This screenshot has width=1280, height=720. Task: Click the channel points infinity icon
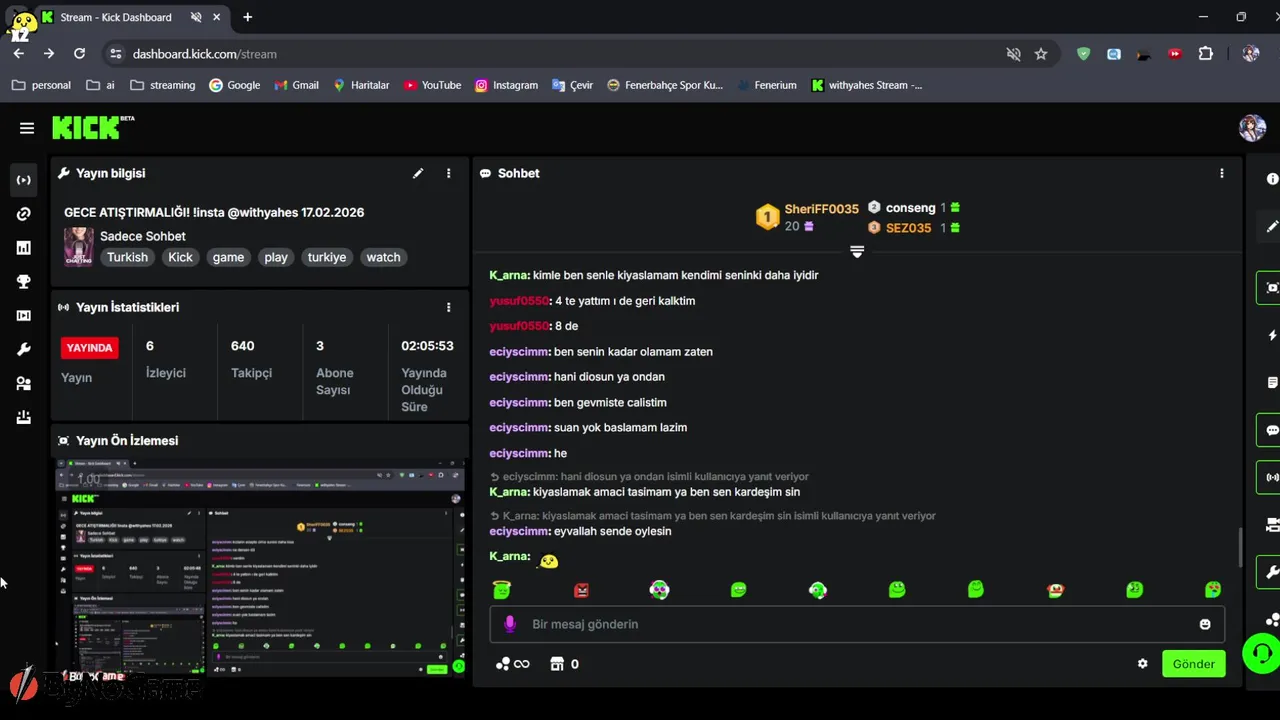click(x=513, y=664)
